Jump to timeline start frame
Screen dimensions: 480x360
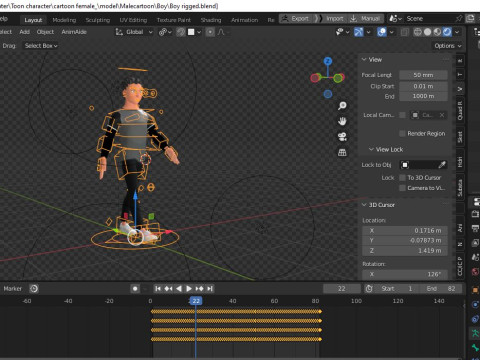pyautogui.click(x=158, y=289)
